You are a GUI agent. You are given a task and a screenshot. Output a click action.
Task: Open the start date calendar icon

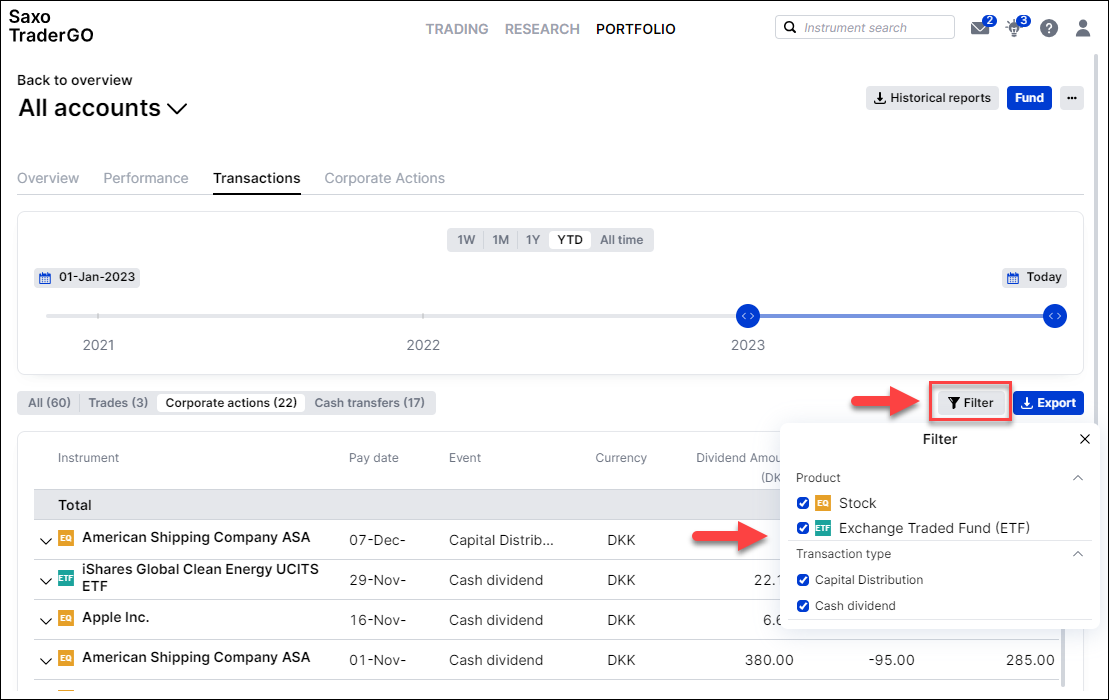click(45, 278)
